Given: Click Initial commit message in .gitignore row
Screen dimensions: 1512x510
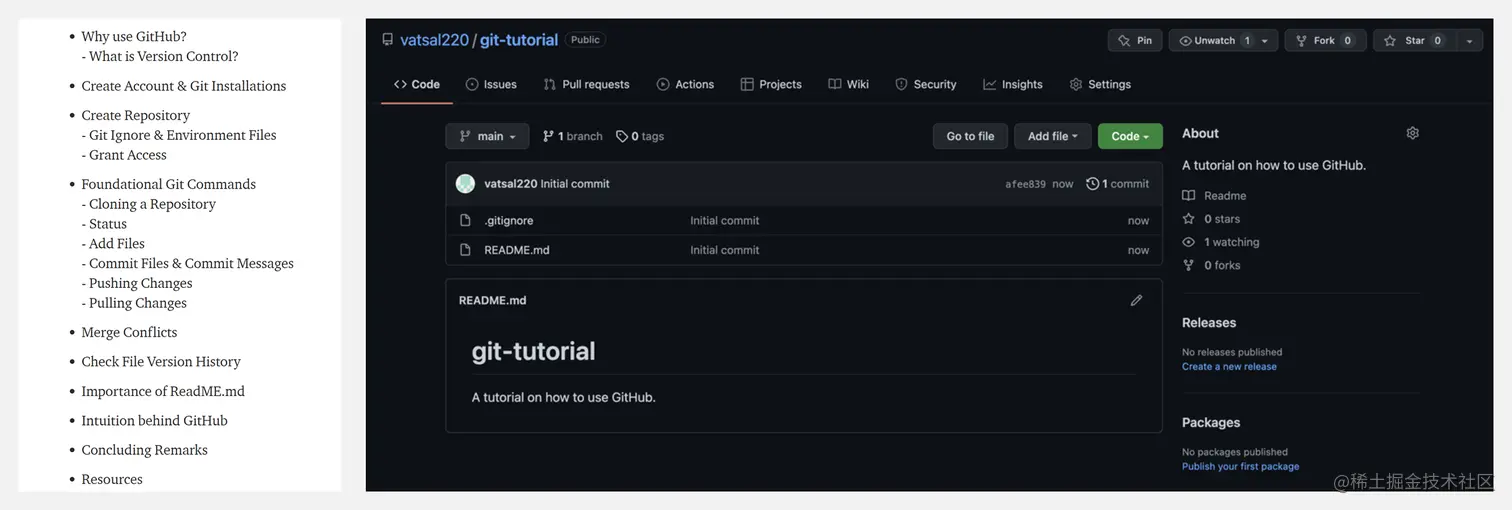Looking at the screenshot, I should (724, 220).
